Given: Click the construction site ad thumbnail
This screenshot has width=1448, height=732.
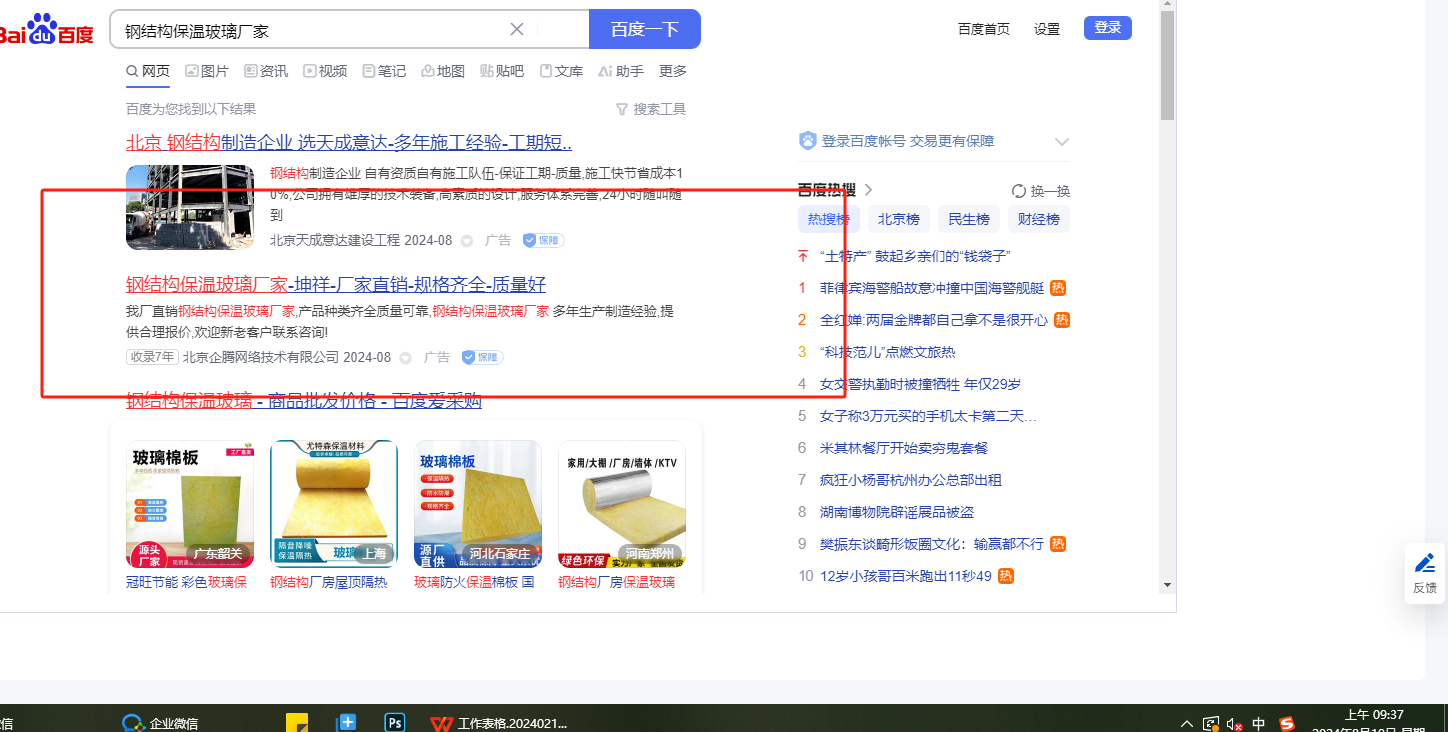Looking at the screenshot, I should [x=190, y=207].
